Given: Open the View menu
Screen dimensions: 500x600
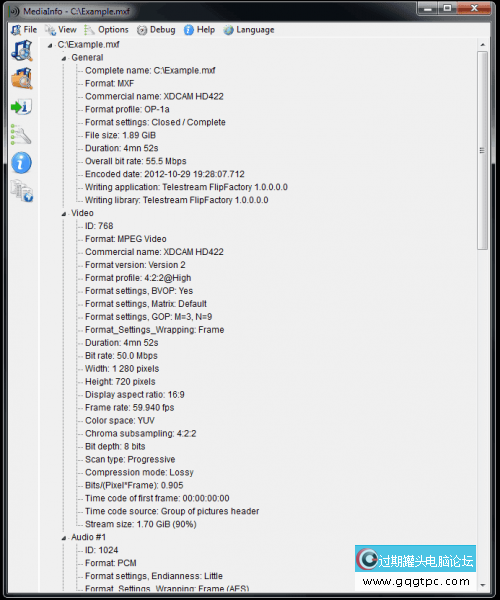Looking at the screenshot, I should pos(60,30).
